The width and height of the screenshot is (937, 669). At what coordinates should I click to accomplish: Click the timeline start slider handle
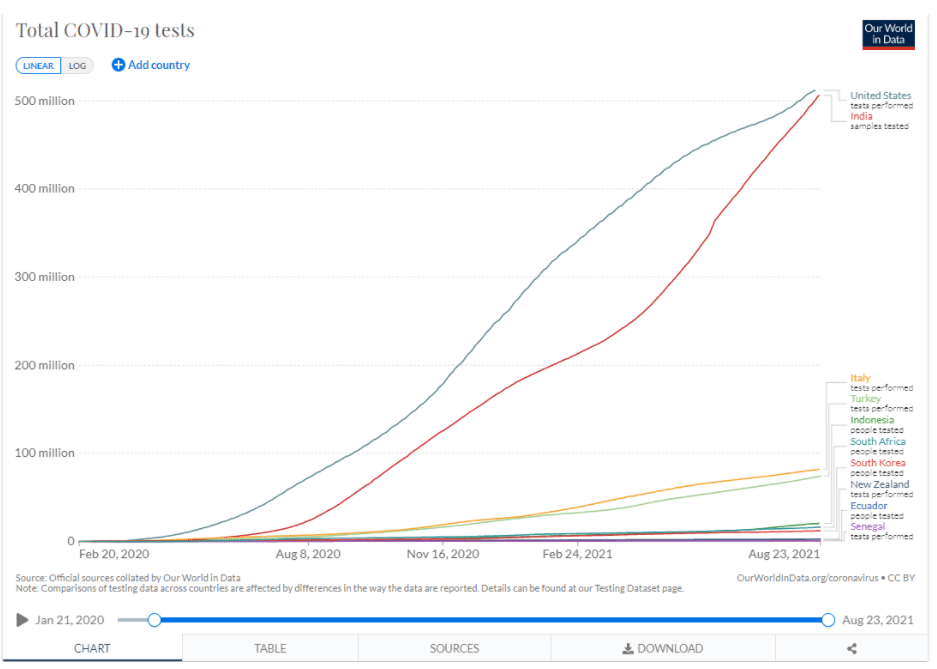(154, 620)
